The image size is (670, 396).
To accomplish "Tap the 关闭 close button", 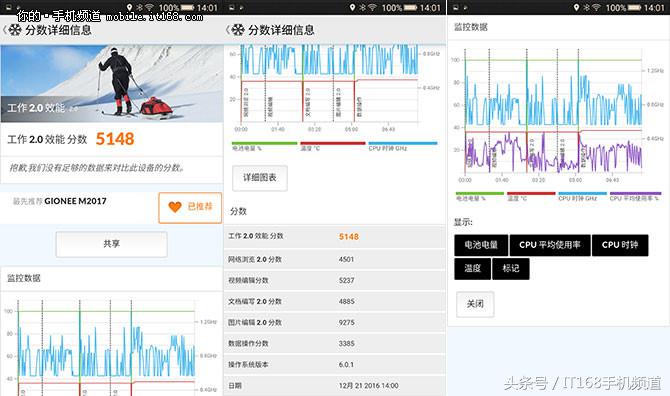I will pyautogui.click(x=475, y=304).
